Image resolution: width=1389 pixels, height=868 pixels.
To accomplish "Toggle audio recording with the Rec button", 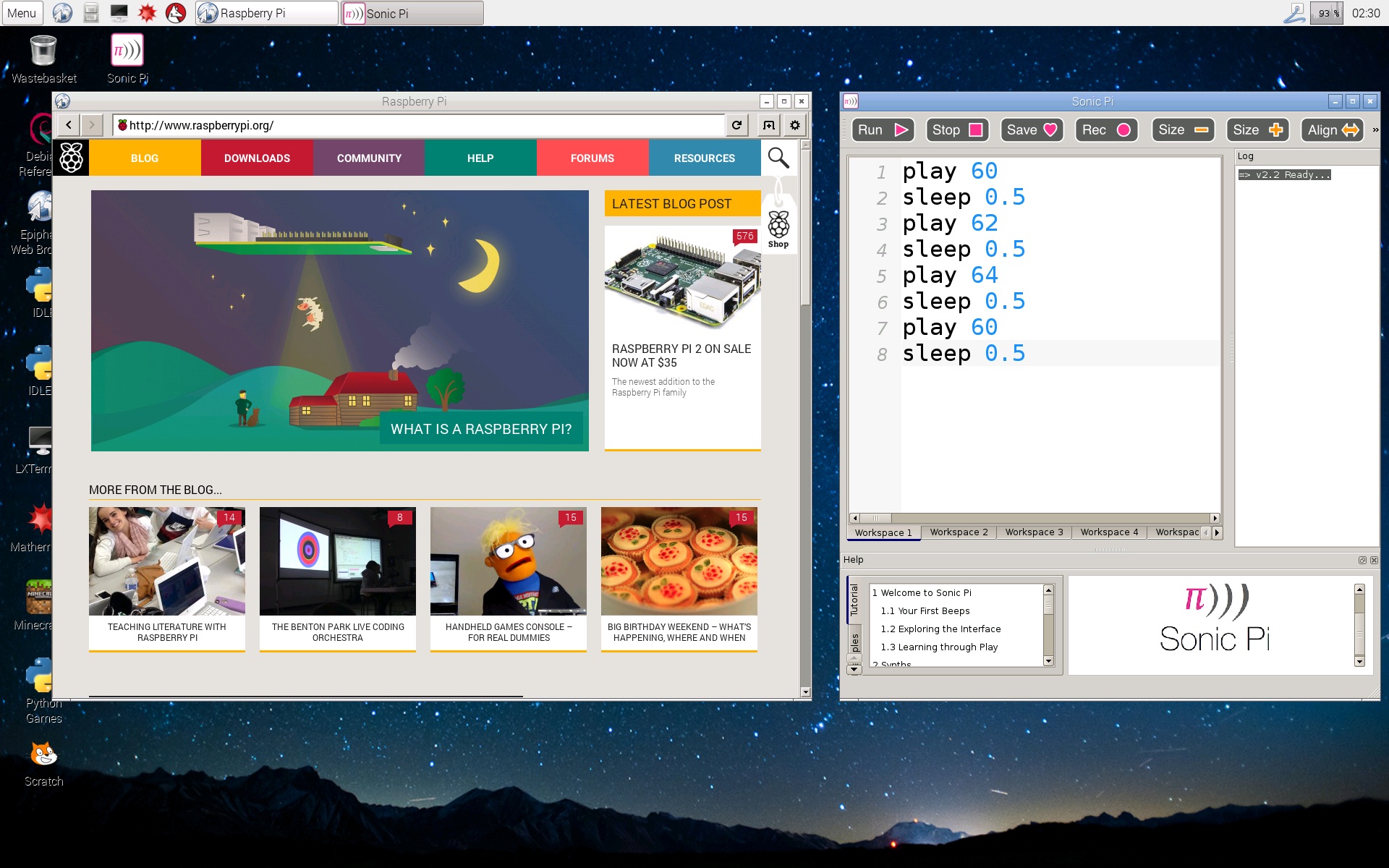I will 1105,129.
